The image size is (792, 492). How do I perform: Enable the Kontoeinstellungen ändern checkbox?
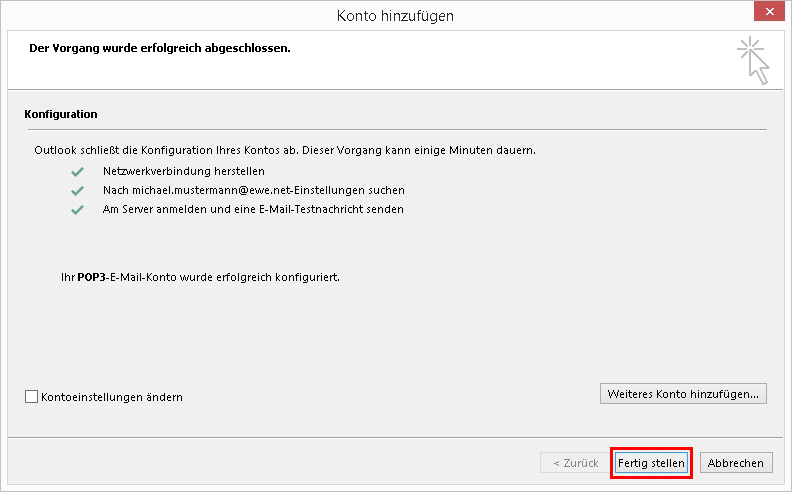31,397
